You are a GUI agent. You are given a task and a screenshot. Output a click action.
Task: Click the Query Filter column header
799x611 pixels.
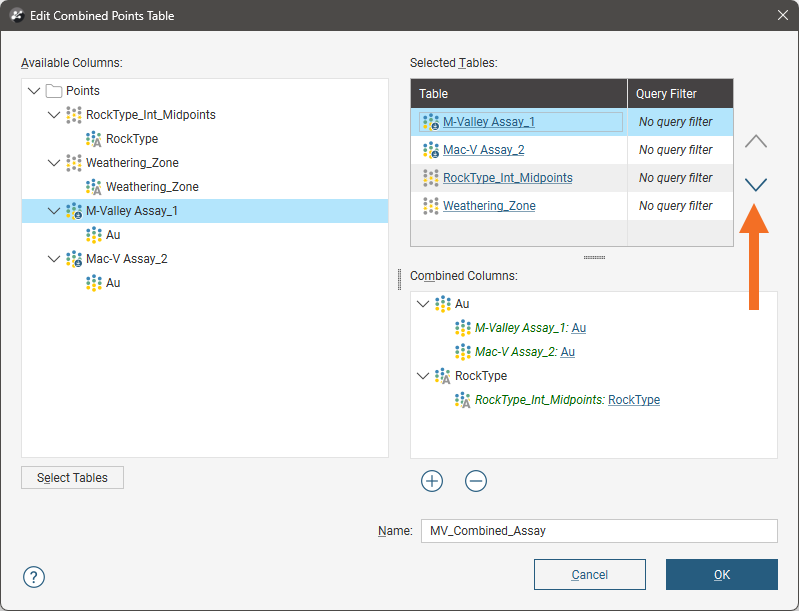click(x=667, y=94)
